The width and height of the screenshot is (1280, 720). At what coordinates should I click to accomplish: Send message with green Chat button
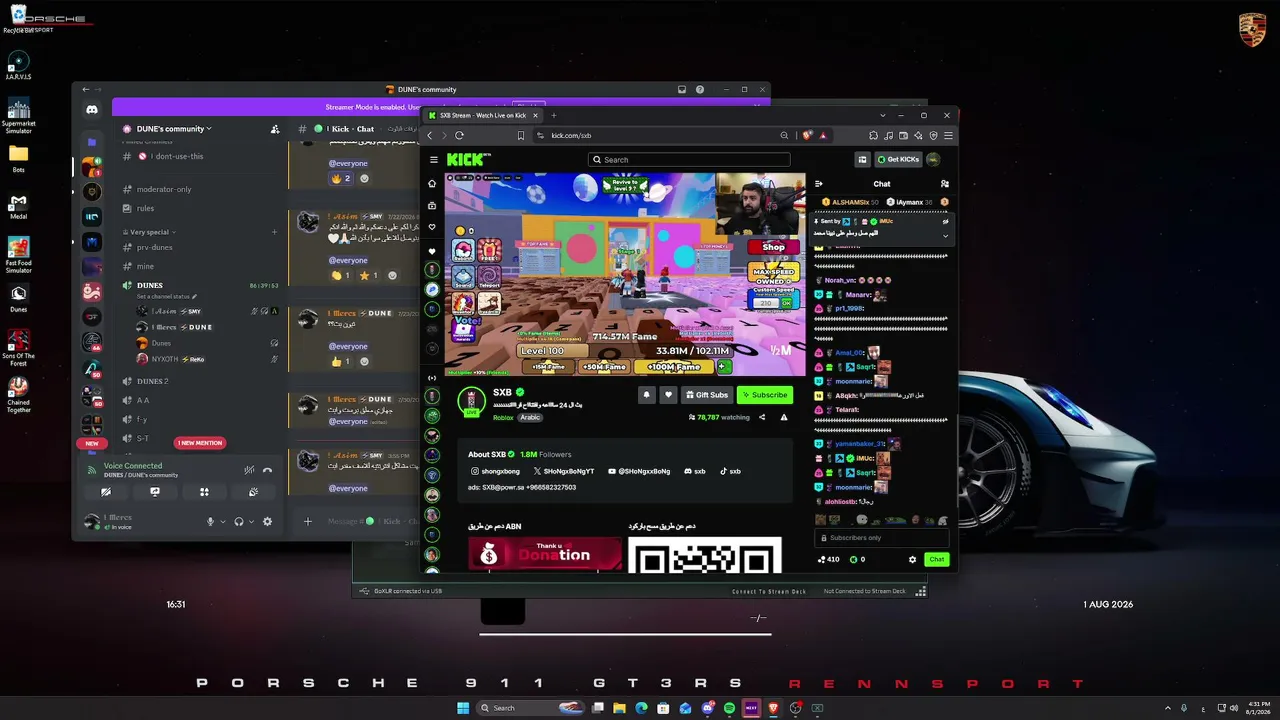click(936, 559)
